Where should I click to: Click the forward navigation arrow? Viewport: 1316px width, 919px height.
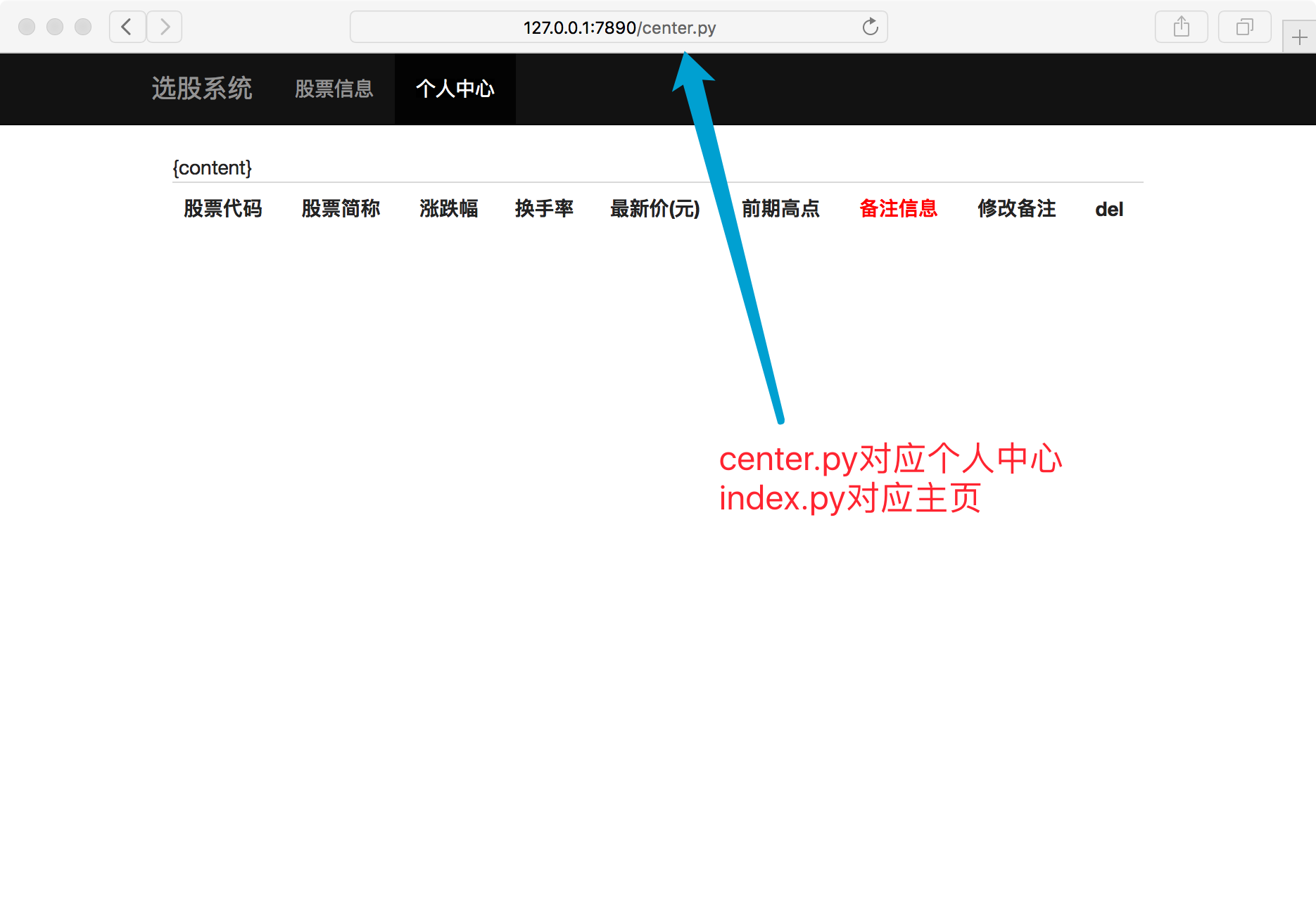(x=164, y=27)
